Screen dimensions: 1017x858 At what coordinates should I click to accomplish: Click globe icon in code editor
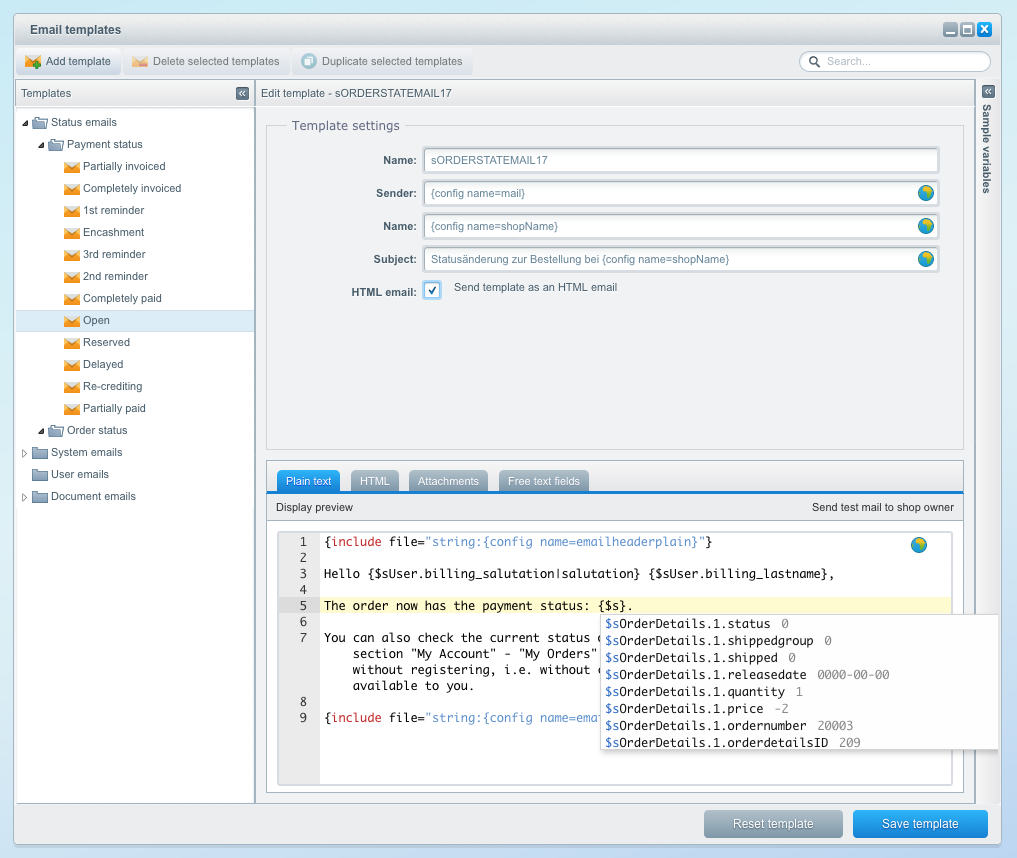918,545
